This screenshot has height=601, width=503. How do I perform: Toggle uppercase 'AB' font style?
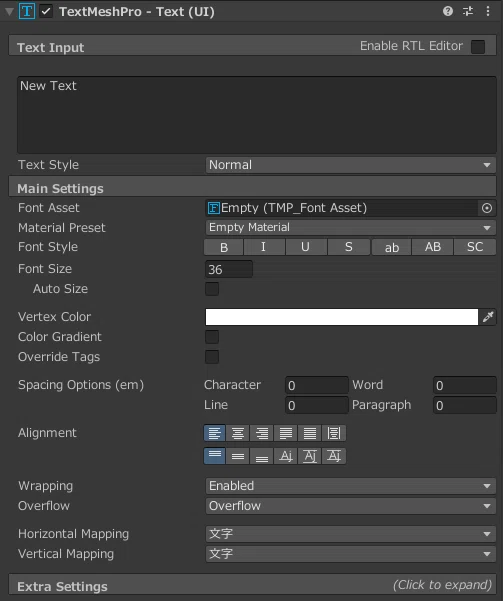coord(433,247)
